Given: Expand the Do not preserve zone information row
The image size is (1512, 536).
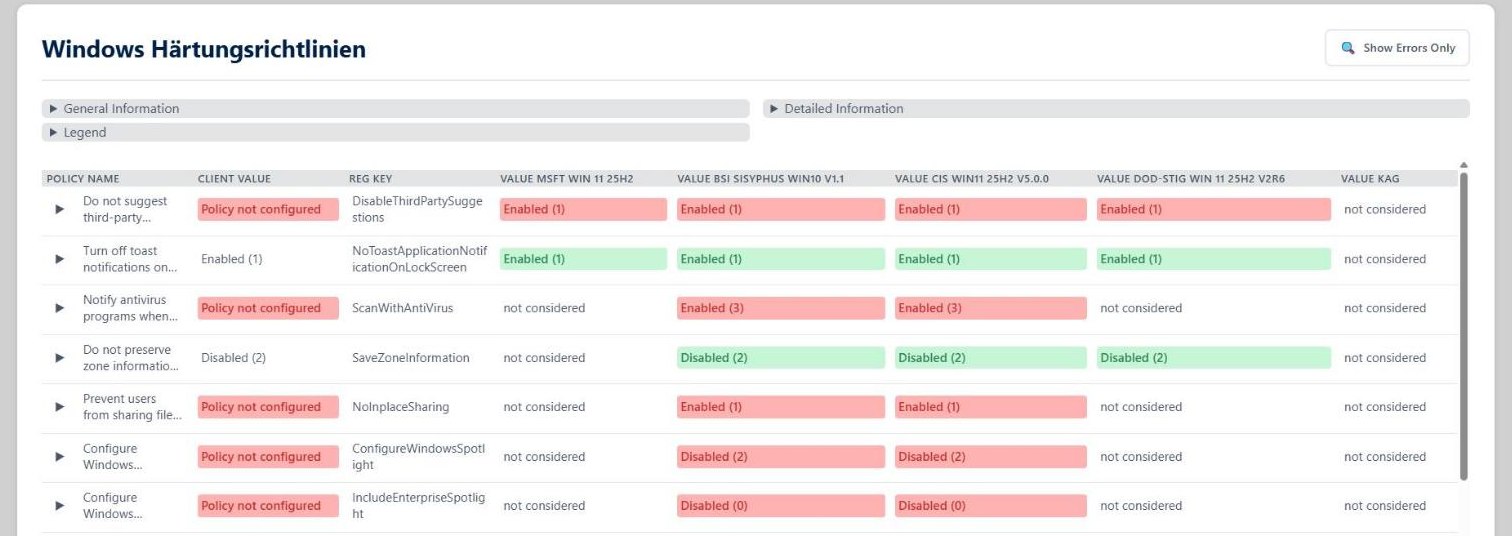Looking at the screenshot, I should point(60,358).
